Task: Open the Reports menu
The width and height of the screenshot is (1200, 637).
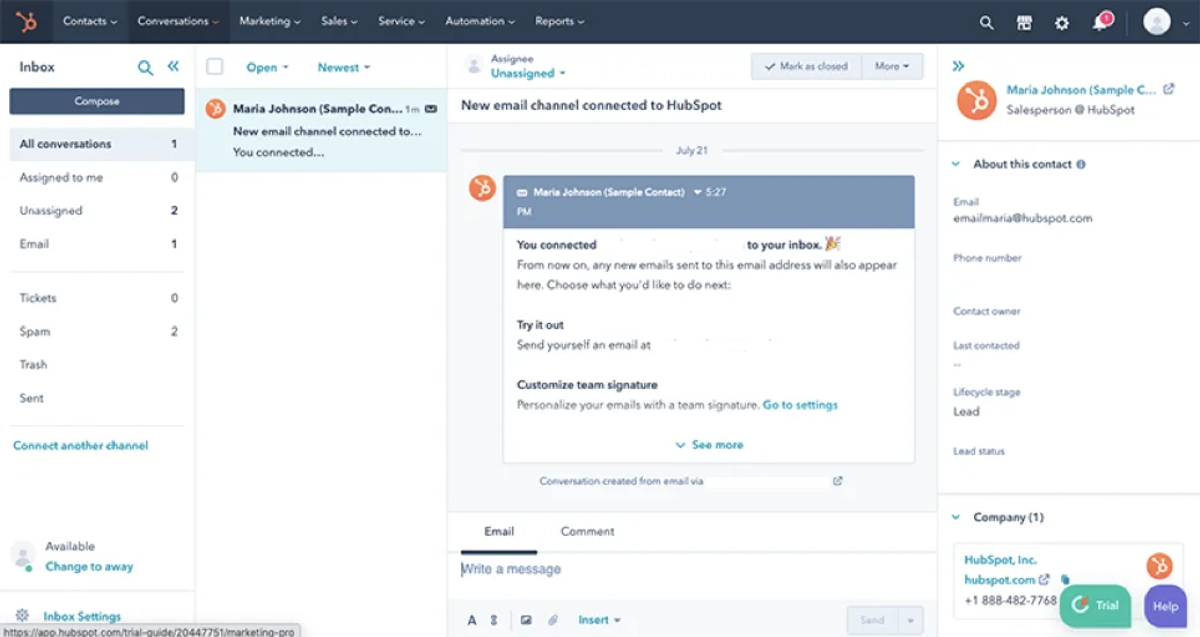Action: 560,21
